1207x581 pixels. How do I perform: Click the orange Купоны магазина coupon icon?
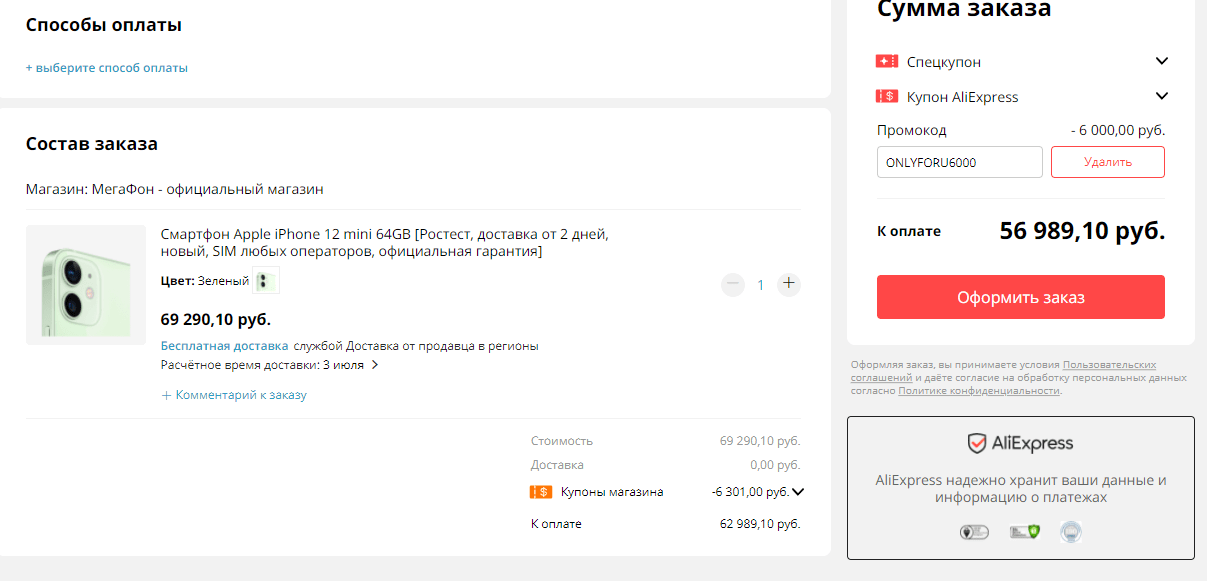click(540, 492)
